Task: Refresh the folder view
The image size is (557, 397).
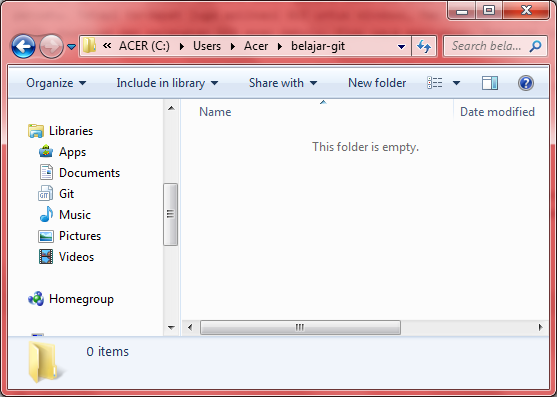Action: click(x=424, y=46)
